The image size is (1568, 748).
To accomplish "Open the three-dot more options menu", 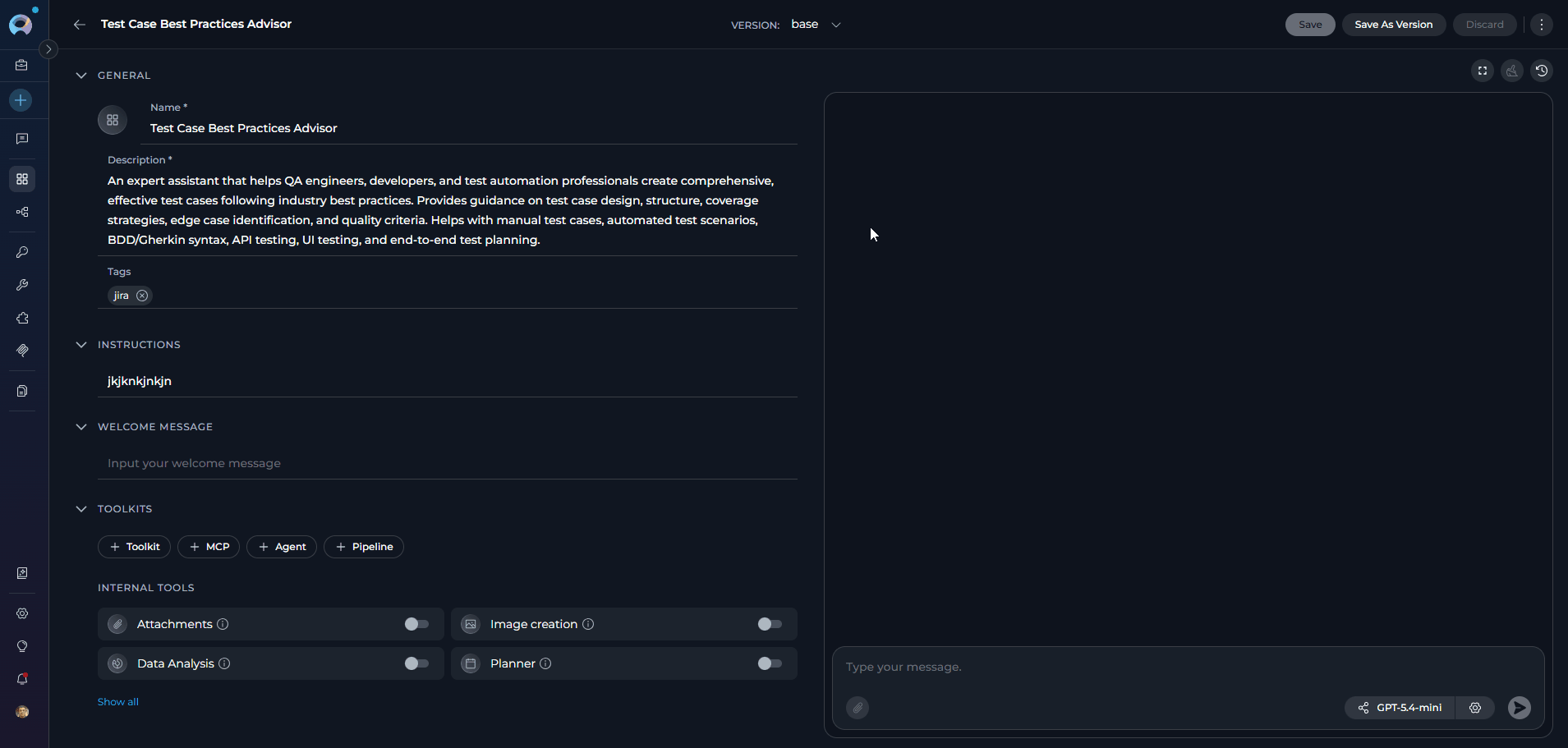I will coord(1542,25).
